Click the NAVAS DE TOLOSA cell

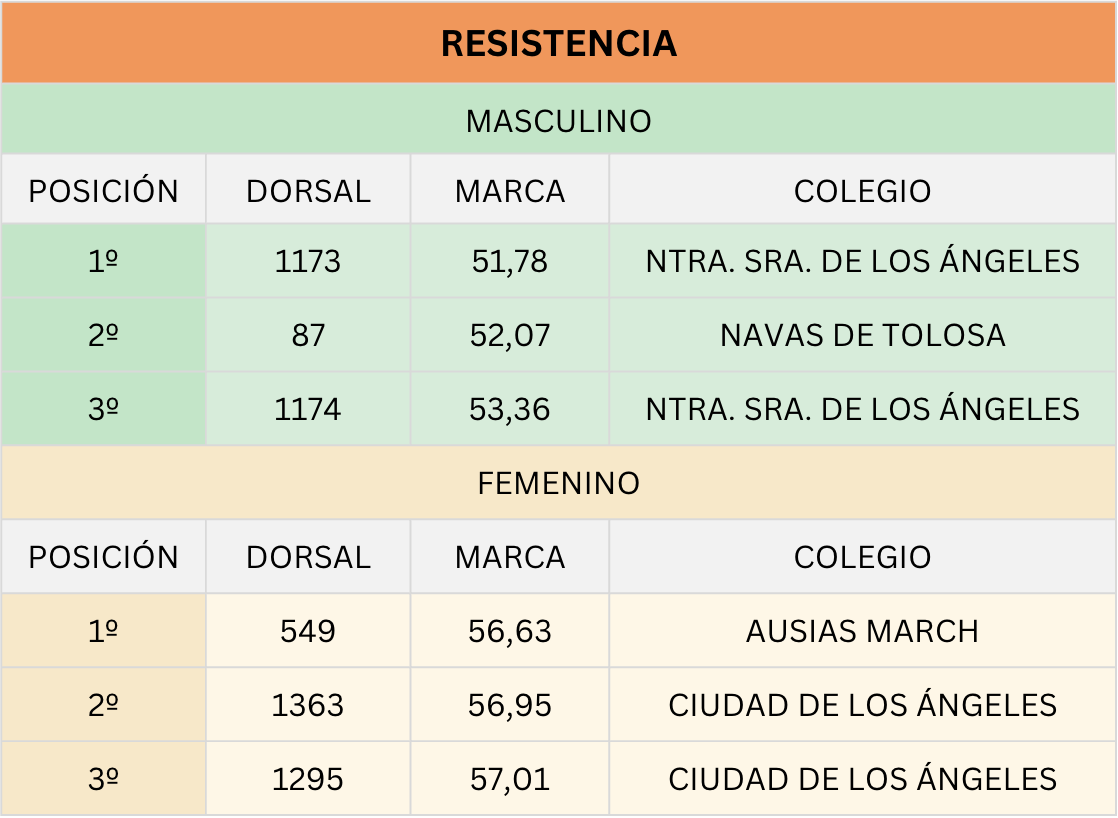(x=862, y=335)
